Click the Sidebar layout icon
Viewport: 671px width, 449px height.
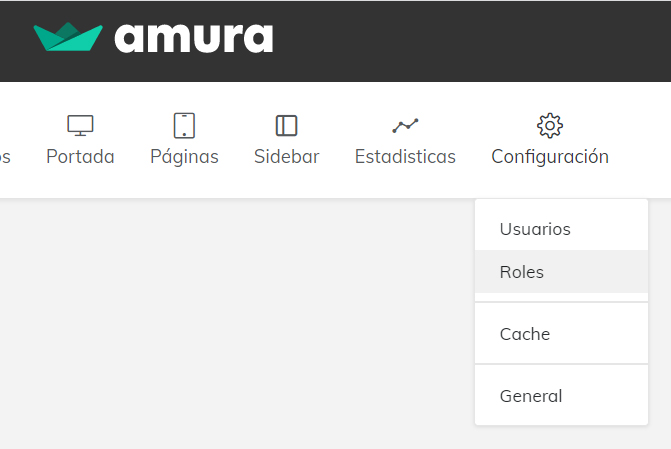[x=286, y=125]
